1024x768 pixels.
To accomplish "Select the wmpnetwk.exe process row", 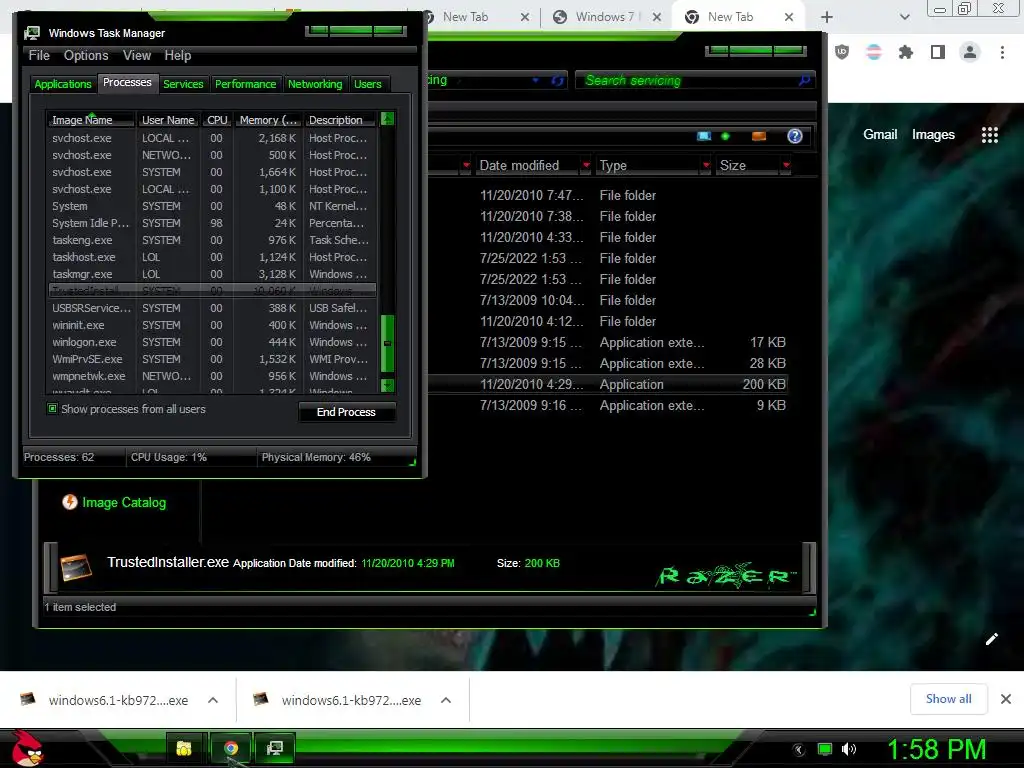I will [x=212, y=376].
